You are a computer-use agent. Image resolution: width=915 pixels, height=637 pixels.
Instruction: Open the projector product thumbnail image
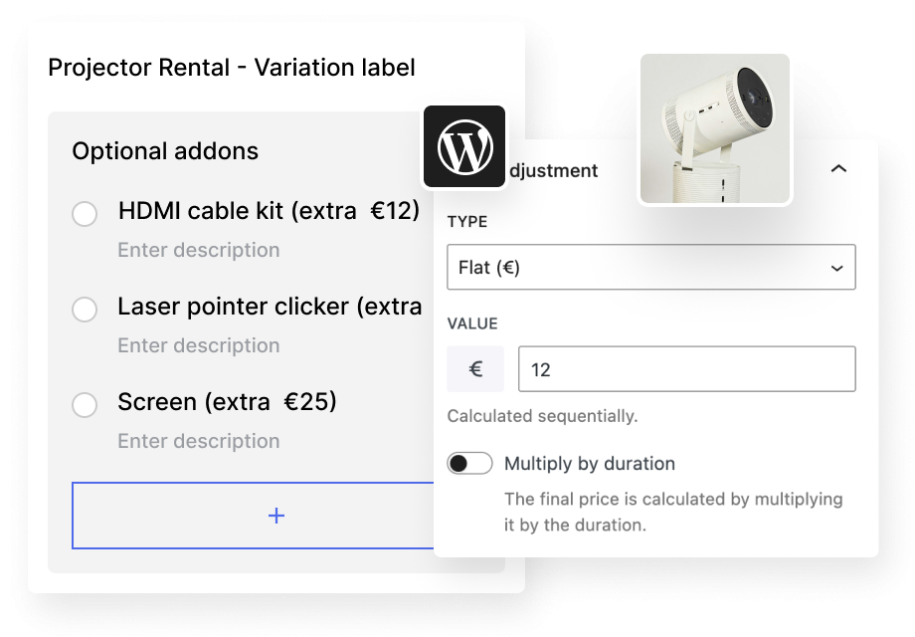[715, 128]
